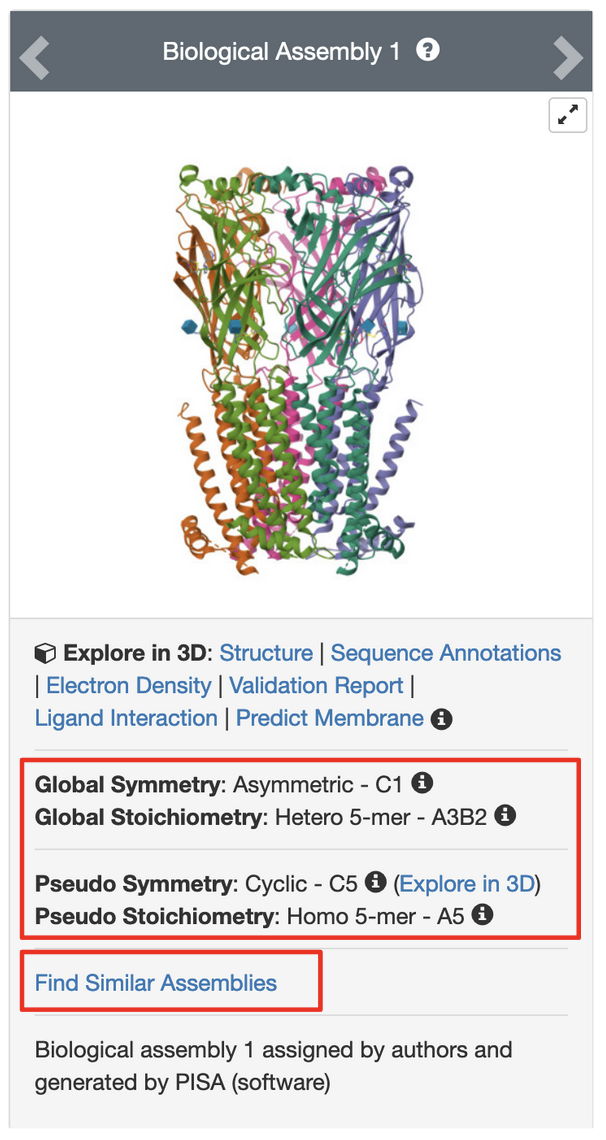The width and height of the screenshot is (606, 1140).
Task: Open Structure in 3D viewer
Action: [266, 653]
